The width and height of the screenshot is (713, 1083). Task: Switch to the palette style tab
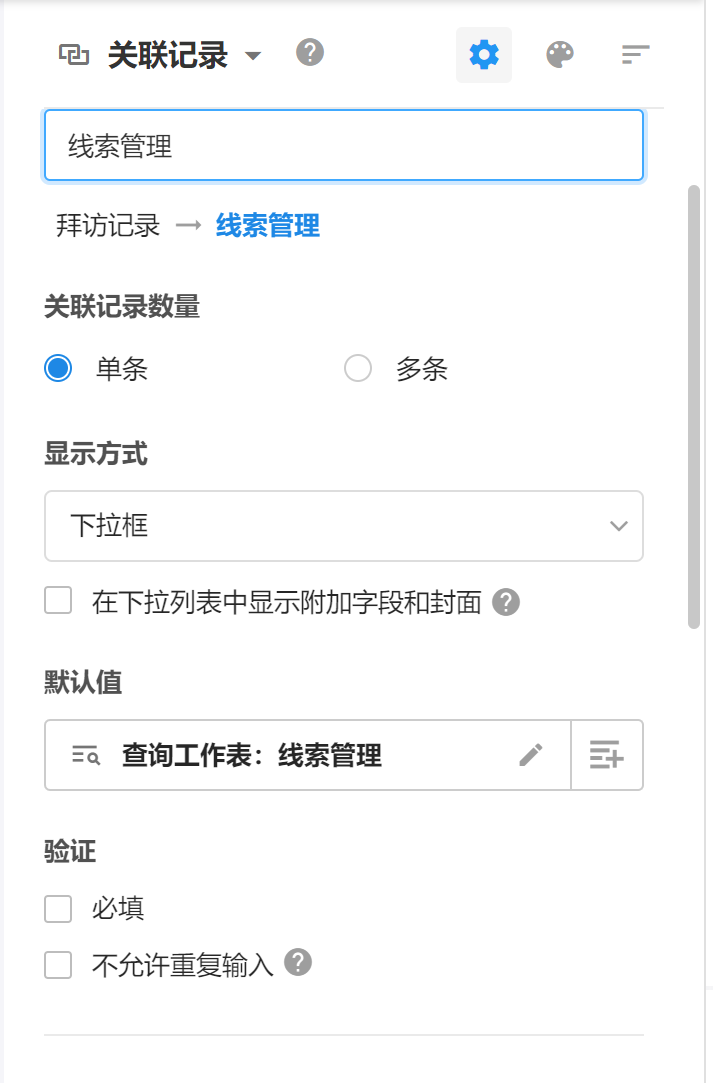560,55
